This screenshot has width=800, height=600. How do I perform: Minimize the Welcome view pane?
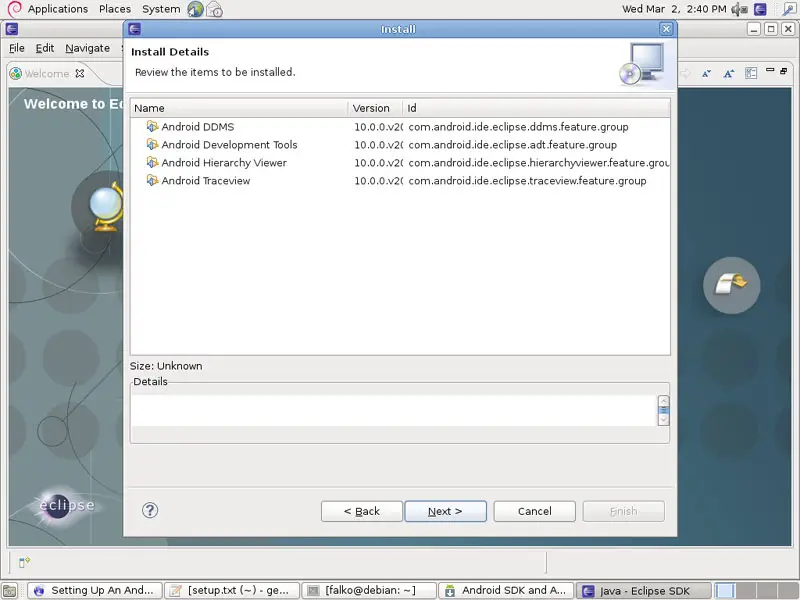(x=770, y=70)
